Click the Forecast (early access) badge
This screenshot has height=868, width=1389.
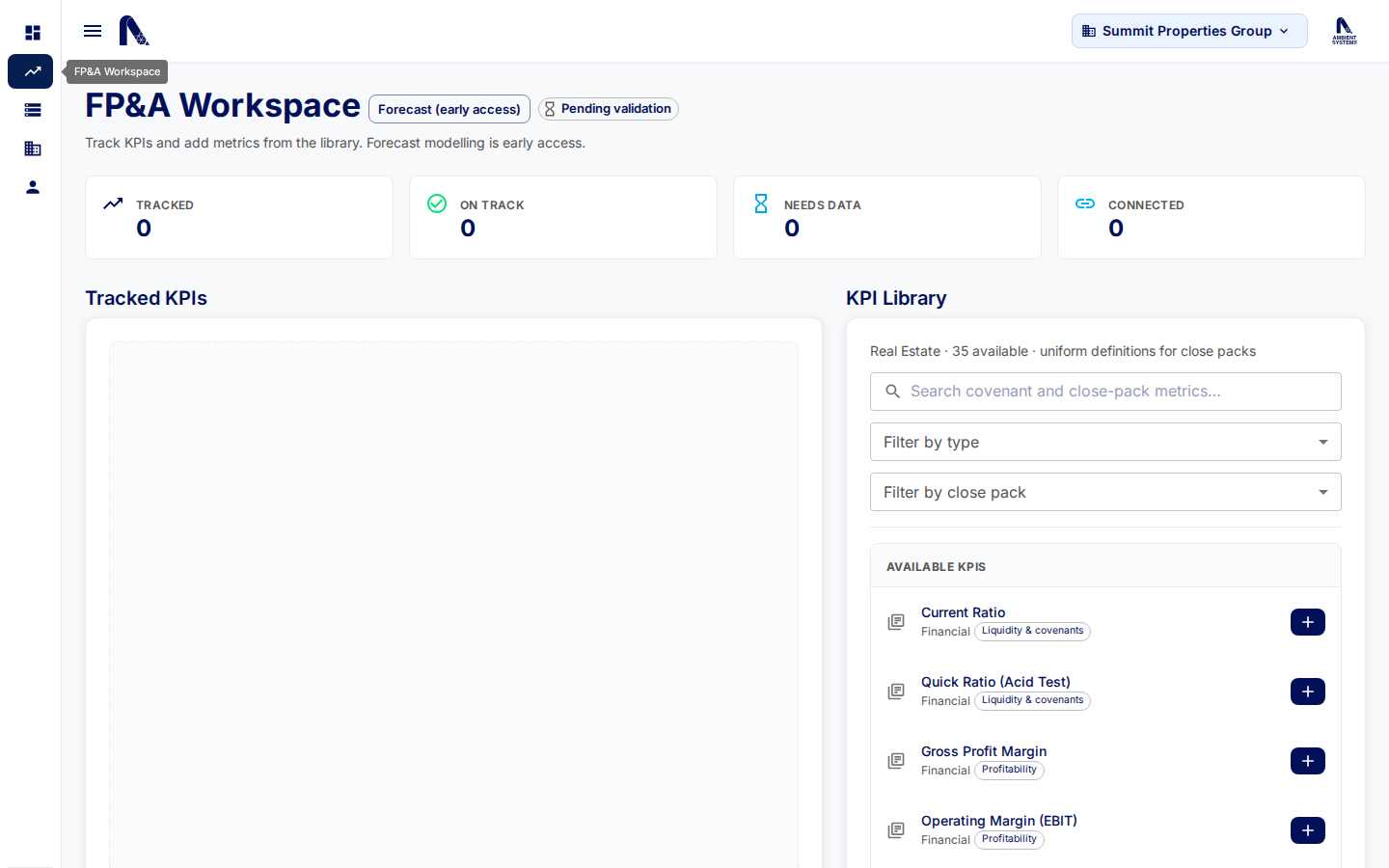[449, 109]
